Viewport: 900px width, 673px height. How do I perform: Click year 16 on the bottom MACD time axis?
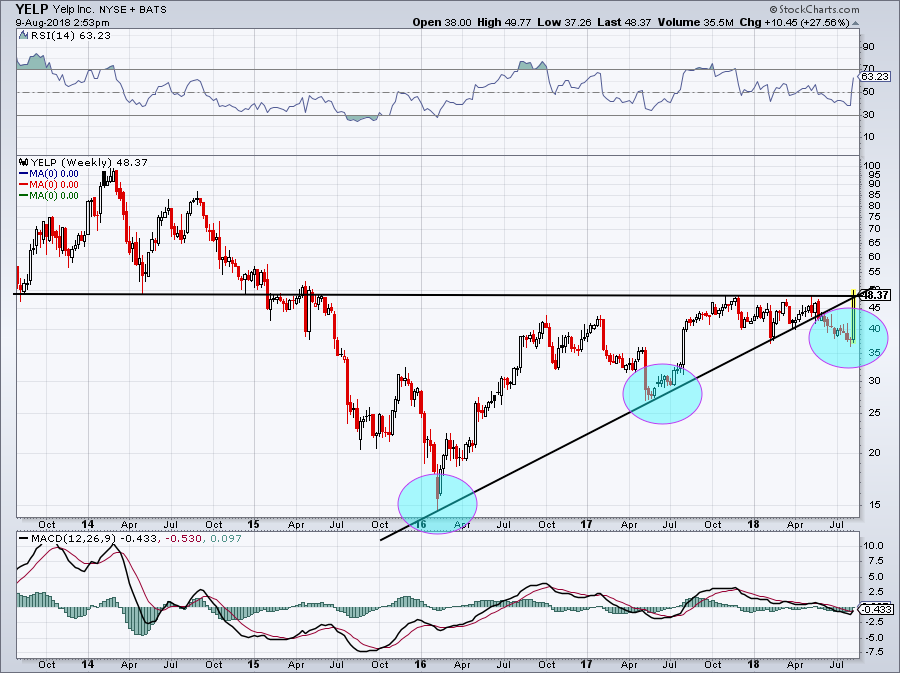click(420, 664)
